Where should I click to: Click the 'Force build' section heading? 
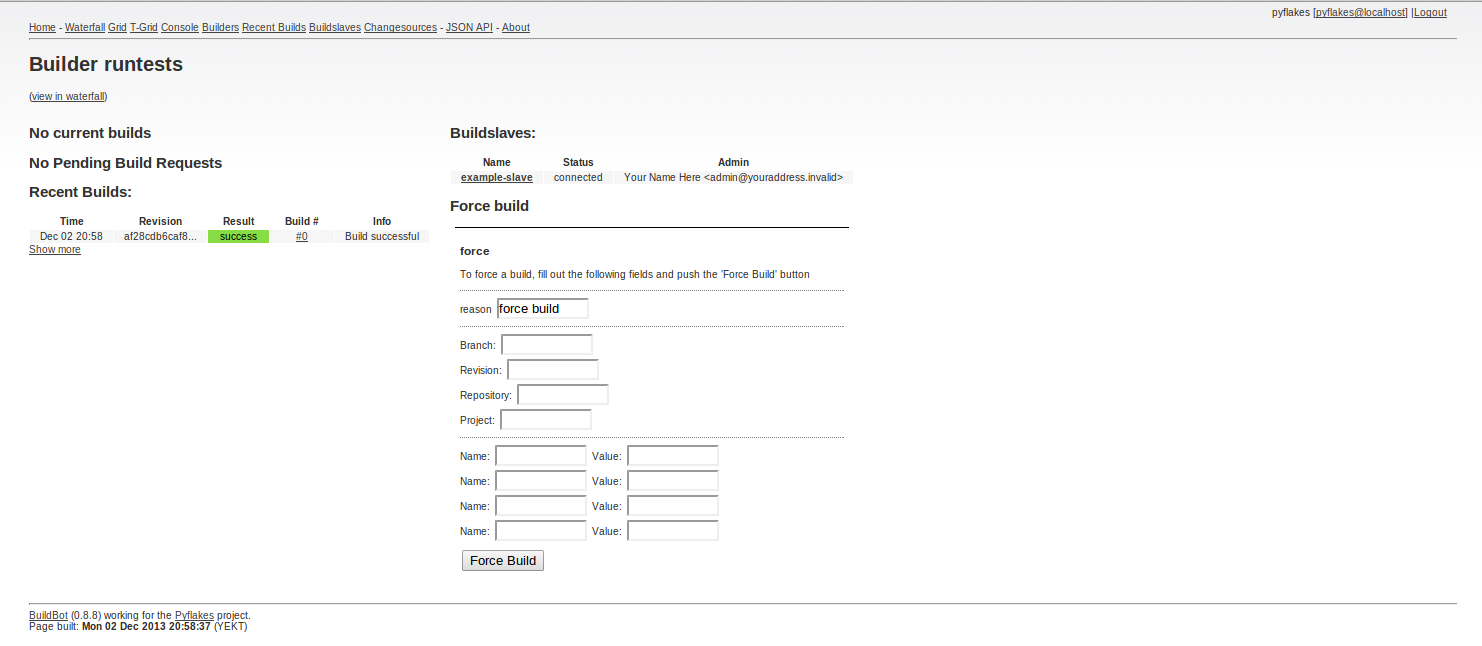pos(489,206)
